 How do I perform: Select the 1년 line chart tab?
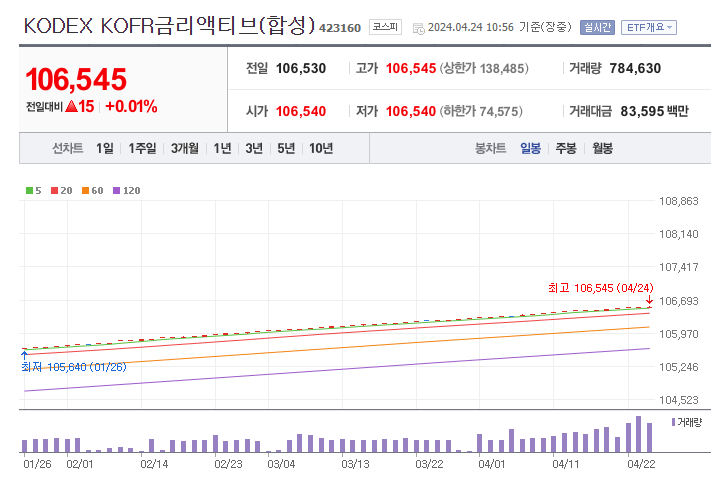pyautogui.click(x=222, y=148)
